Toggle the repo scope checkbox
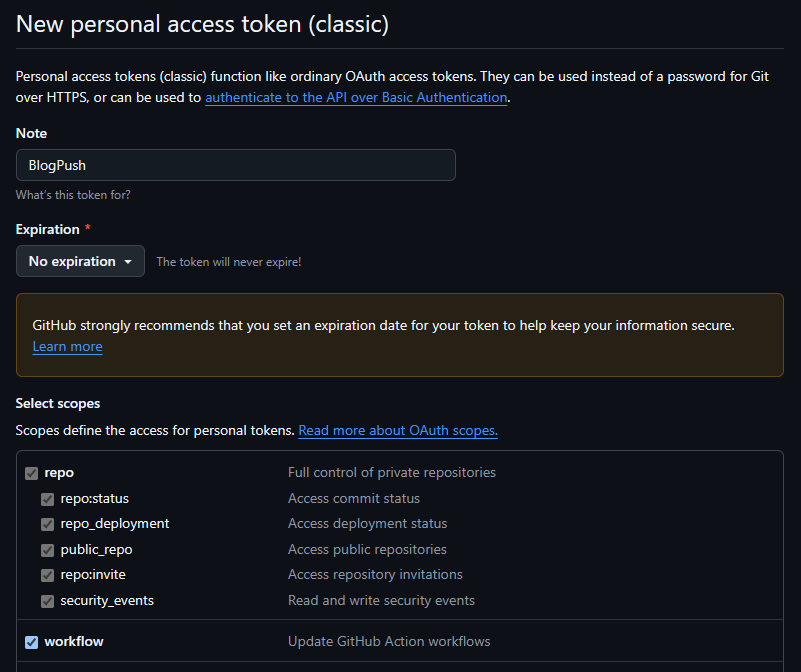 tap(32, 473)
